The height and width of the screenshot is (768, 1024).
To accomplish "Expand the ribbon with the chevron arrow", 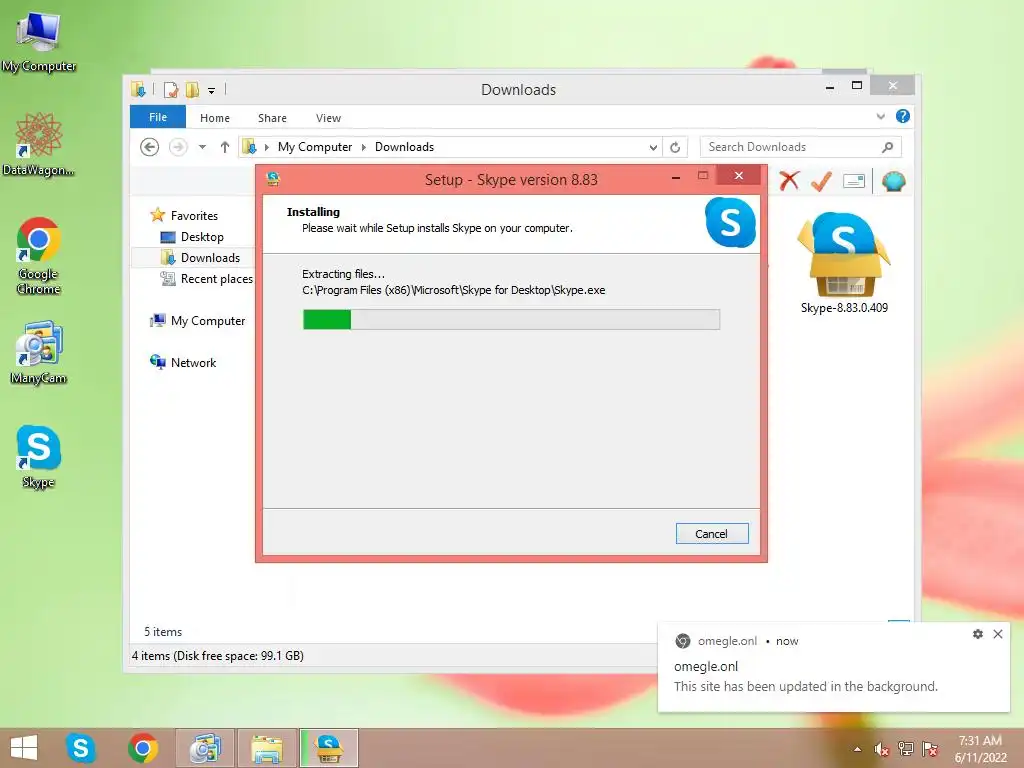I will click(880, 116).
